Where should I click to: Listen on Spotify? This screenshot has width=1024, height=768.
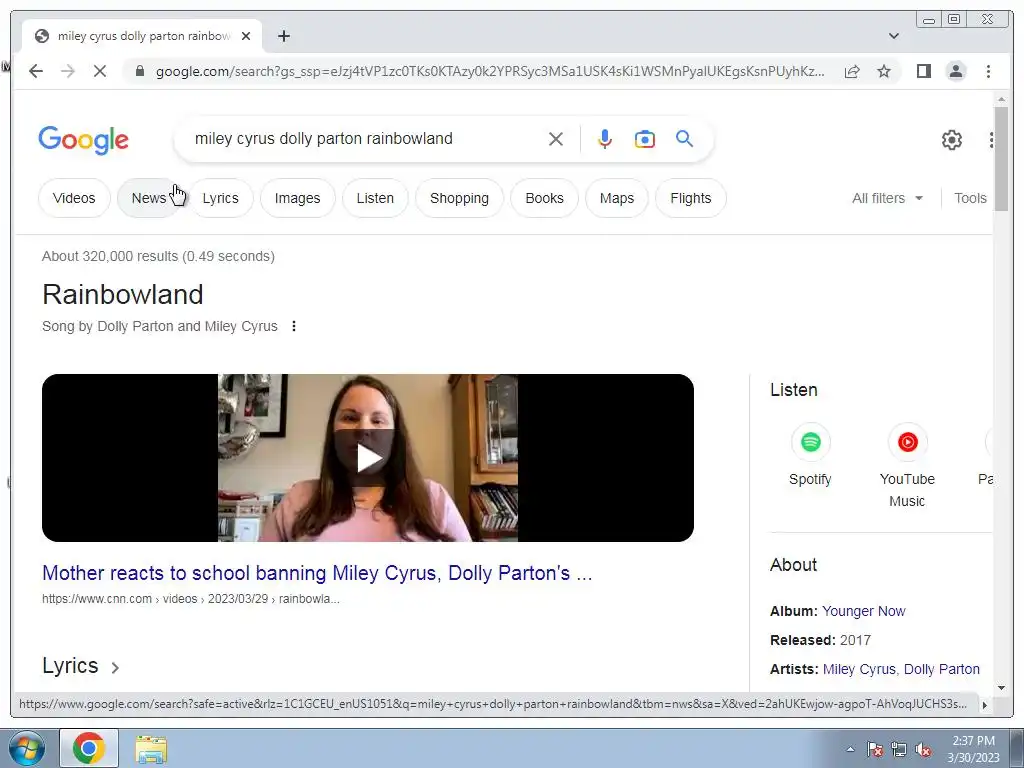click(810, 455)
